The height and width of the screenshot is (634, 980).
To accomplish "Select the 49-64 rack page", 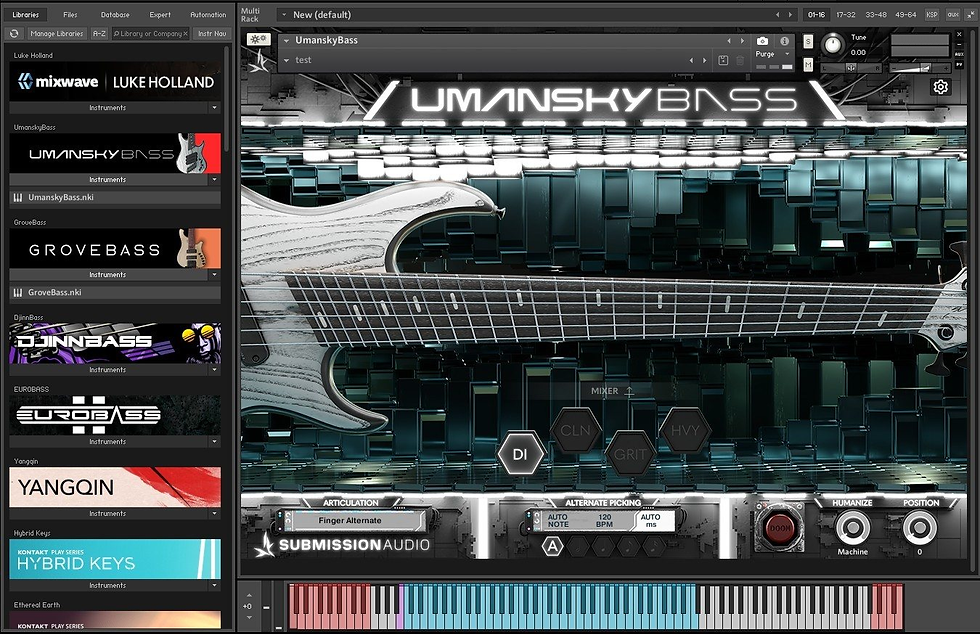I will 904,14.
